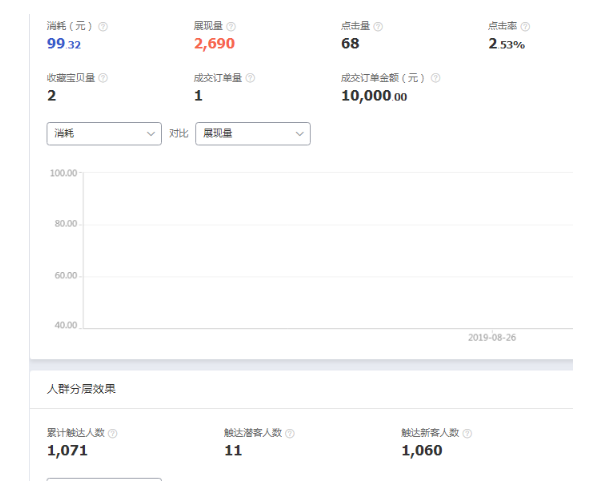This screenshot has height=502, width=606.
Task: Click the help icon next to 触达新客人数
Action: [x=467, y=433]
